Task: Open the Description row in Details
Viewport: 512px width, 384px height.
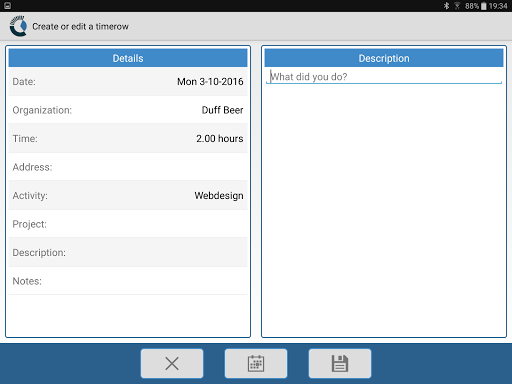Action: pyautogui.click(x=128, y=252)
